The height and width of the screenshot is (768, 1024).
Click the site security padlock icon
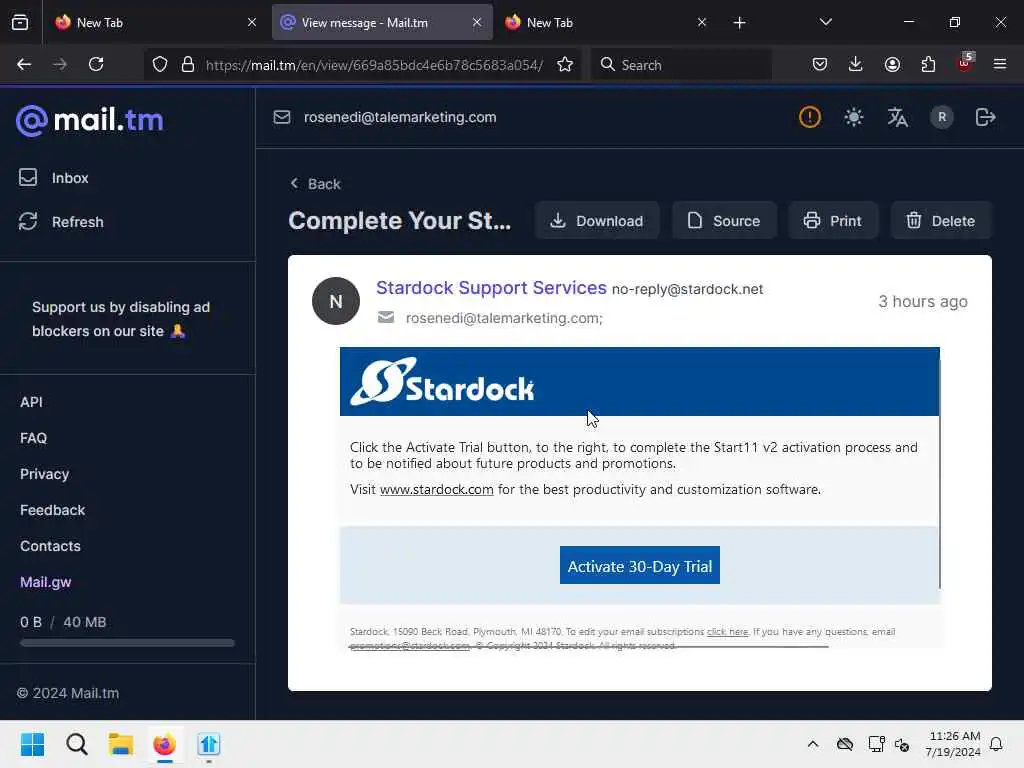(x=188, y=64)
